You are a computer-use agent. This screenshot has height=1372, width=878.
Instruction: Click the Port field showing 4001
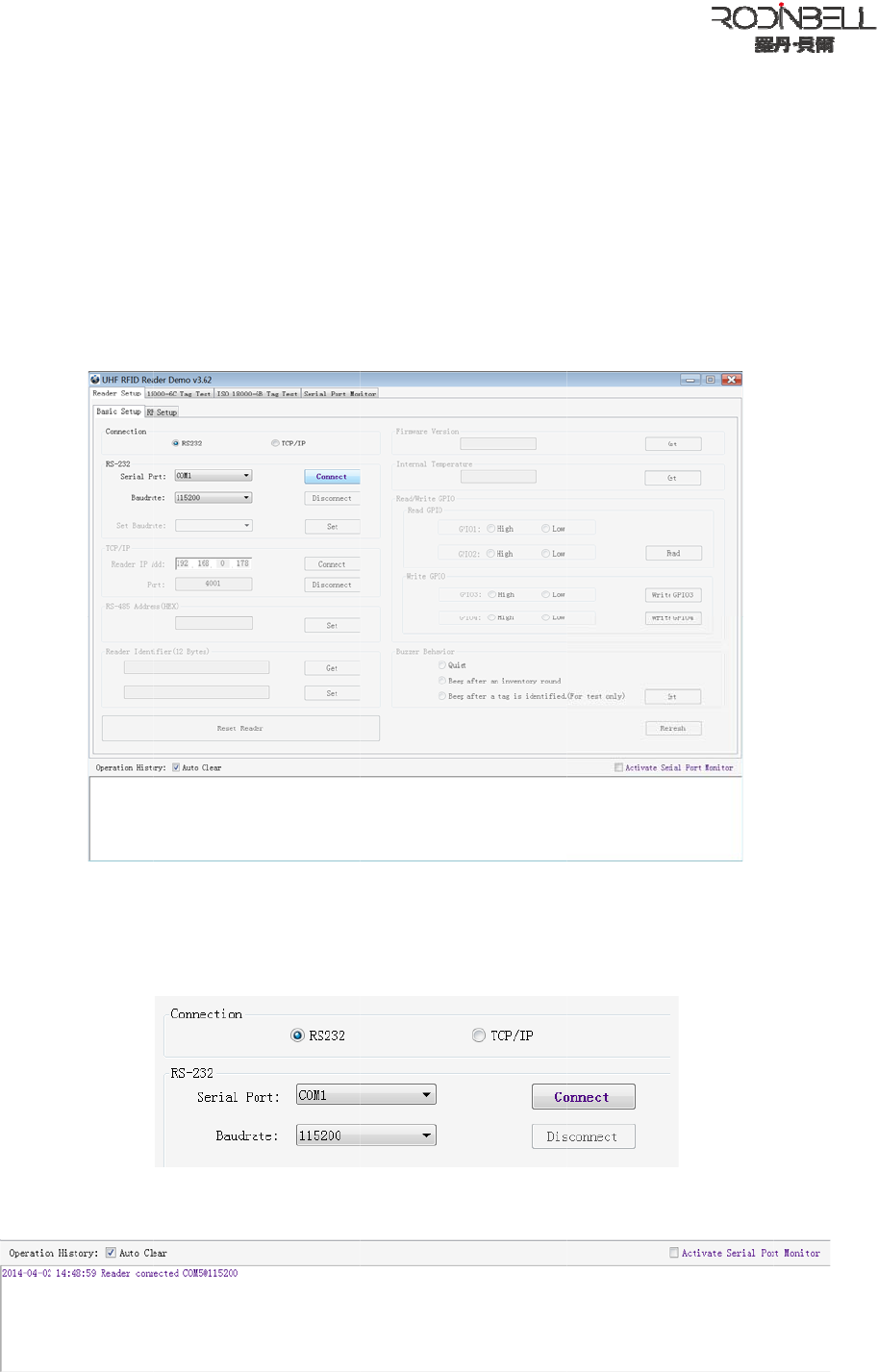coord(213,584)
